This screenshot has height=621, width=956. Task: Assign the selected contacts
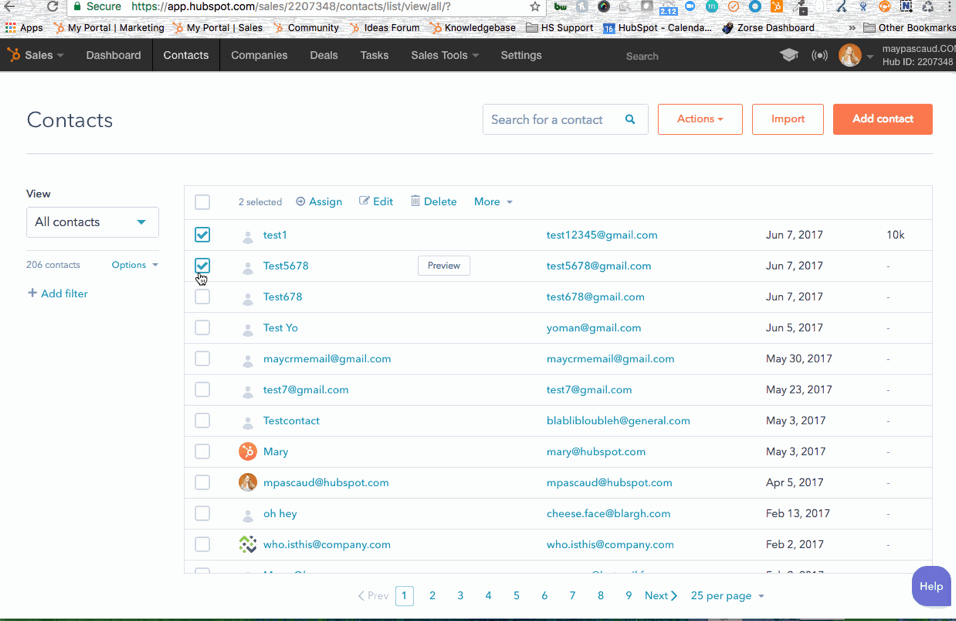click(x=319, y=202)
